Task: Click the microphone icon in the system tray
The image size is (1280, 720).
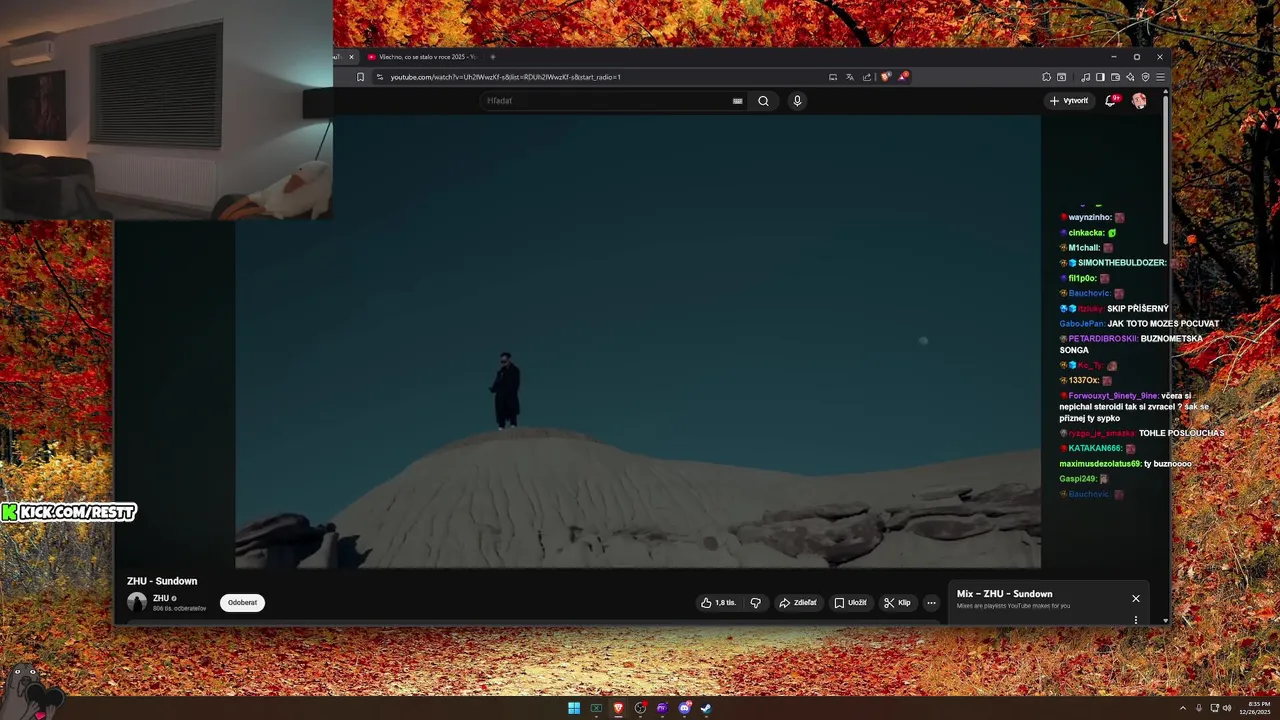Action: [x=1199, y=708]
